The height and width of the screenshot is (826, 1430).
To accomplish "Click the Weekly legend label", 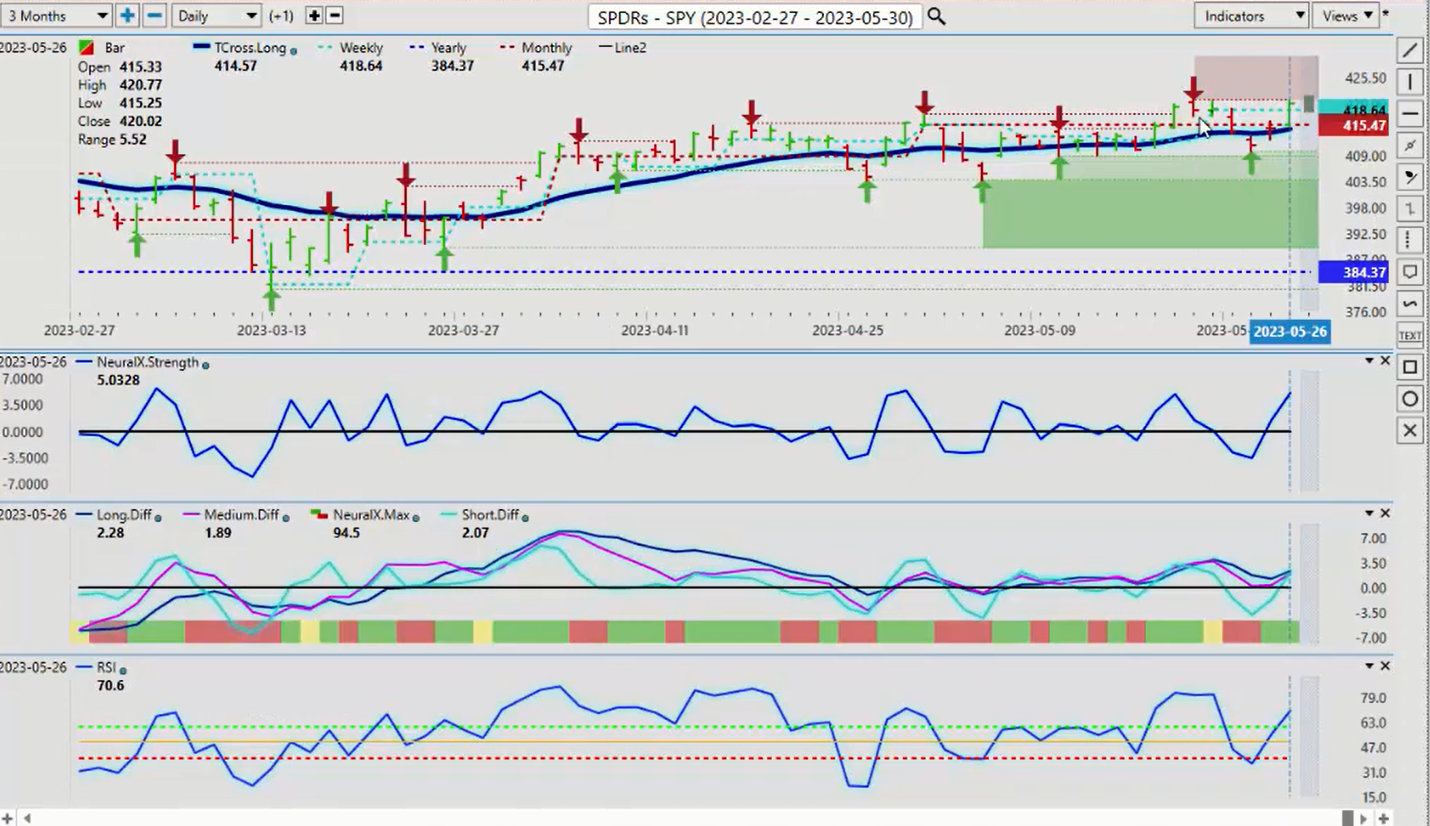I will pos(360,47).
